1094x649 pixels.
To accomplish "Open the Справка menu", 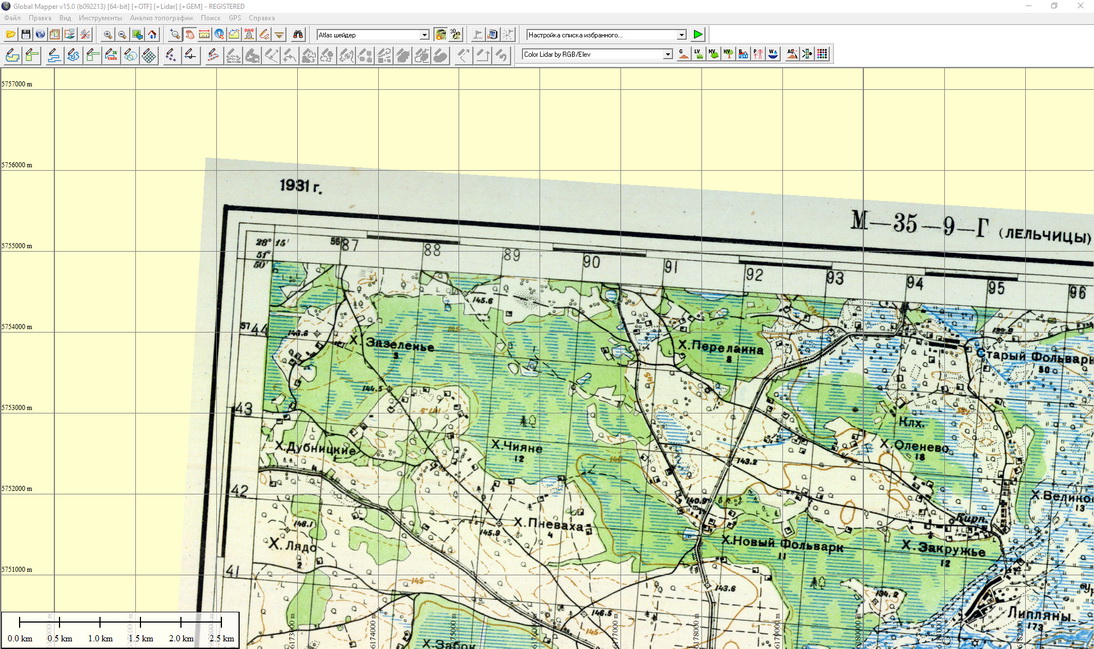I will point(261,18).
